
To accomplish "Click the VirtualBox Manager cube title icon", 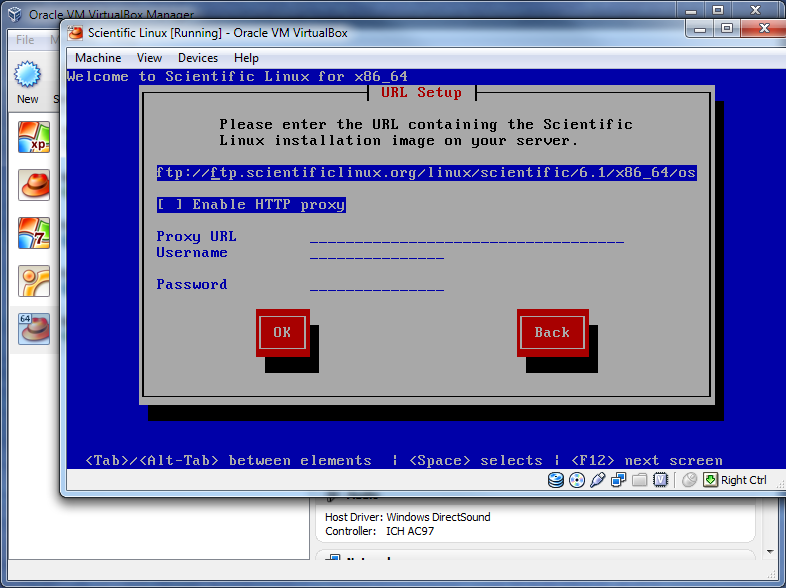I will coord(15,14).
